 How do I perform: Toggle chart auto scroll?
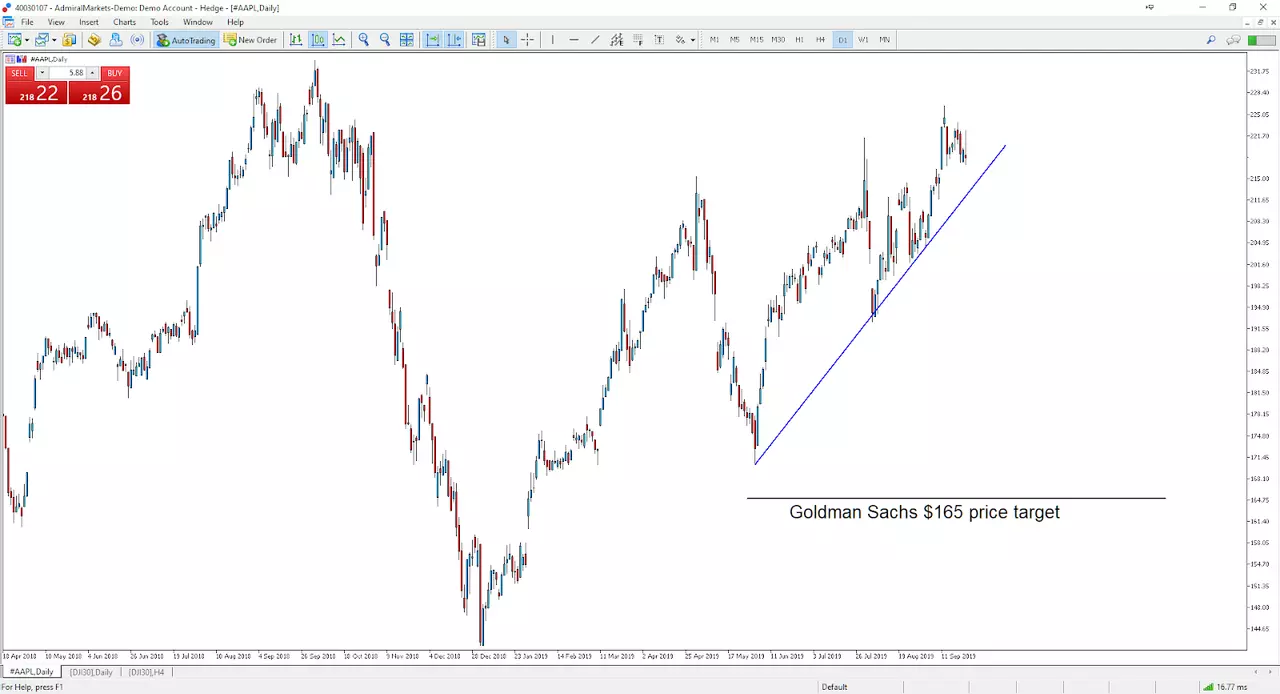pyautogui.click(x=433, y=40)
